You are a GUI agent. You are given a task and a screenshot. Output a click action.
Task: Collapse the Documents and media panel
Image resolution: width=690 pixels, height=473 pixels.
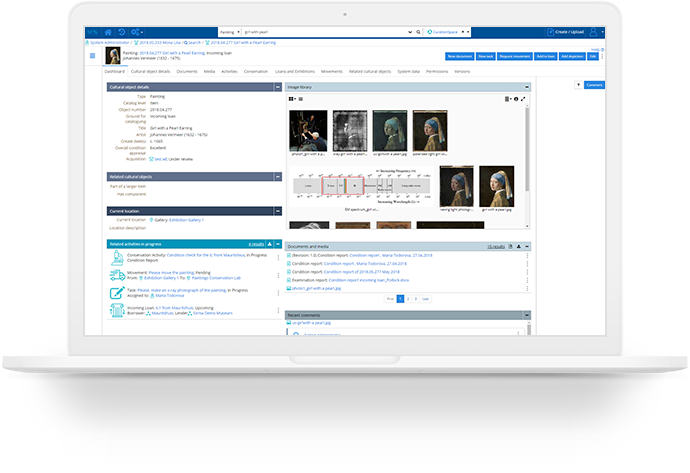point(527,246)
